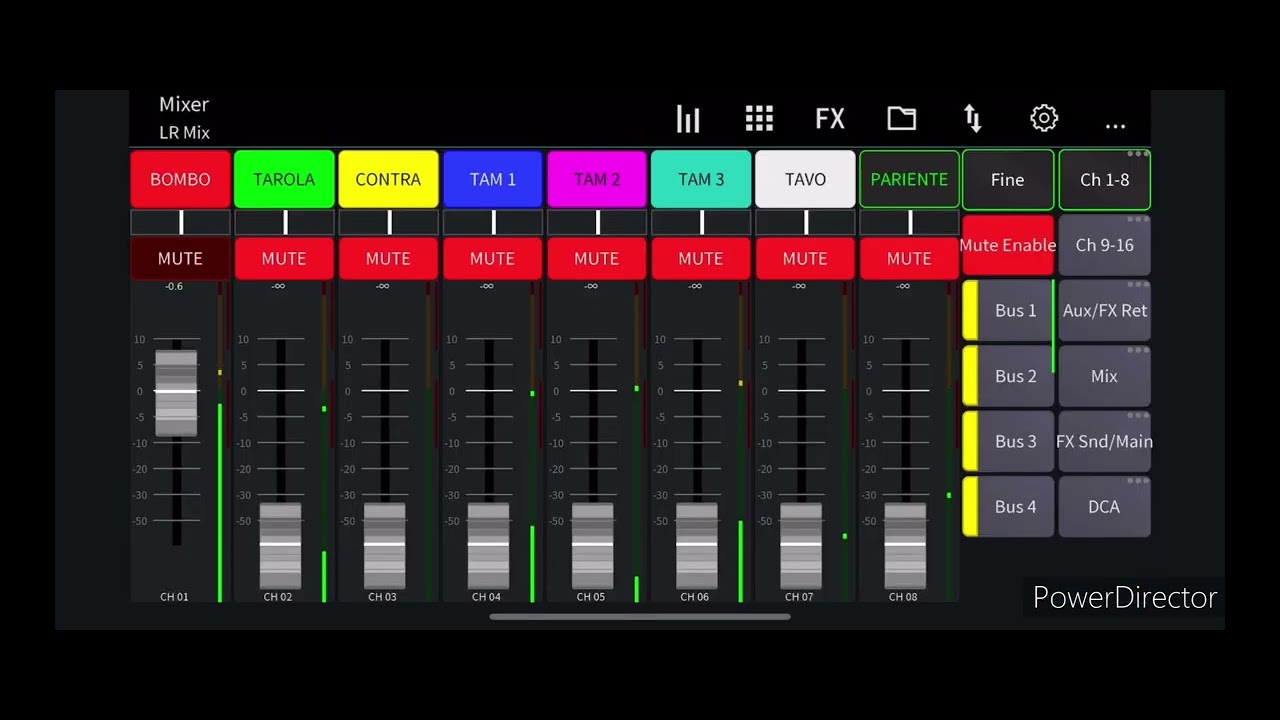Open the three-dots overflow menu

pyautogui.click(x=1115, y=126)
